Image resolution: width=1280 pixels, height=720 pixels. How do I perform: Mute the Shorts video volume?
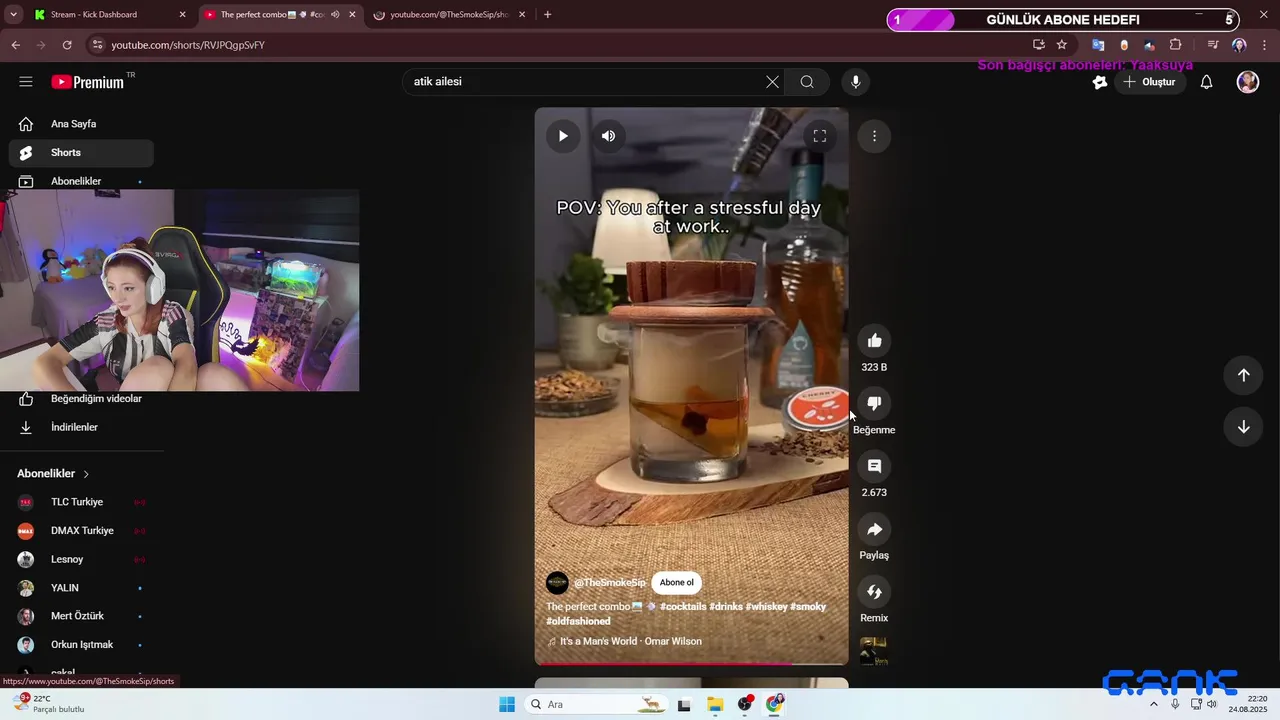click(608, 136)
